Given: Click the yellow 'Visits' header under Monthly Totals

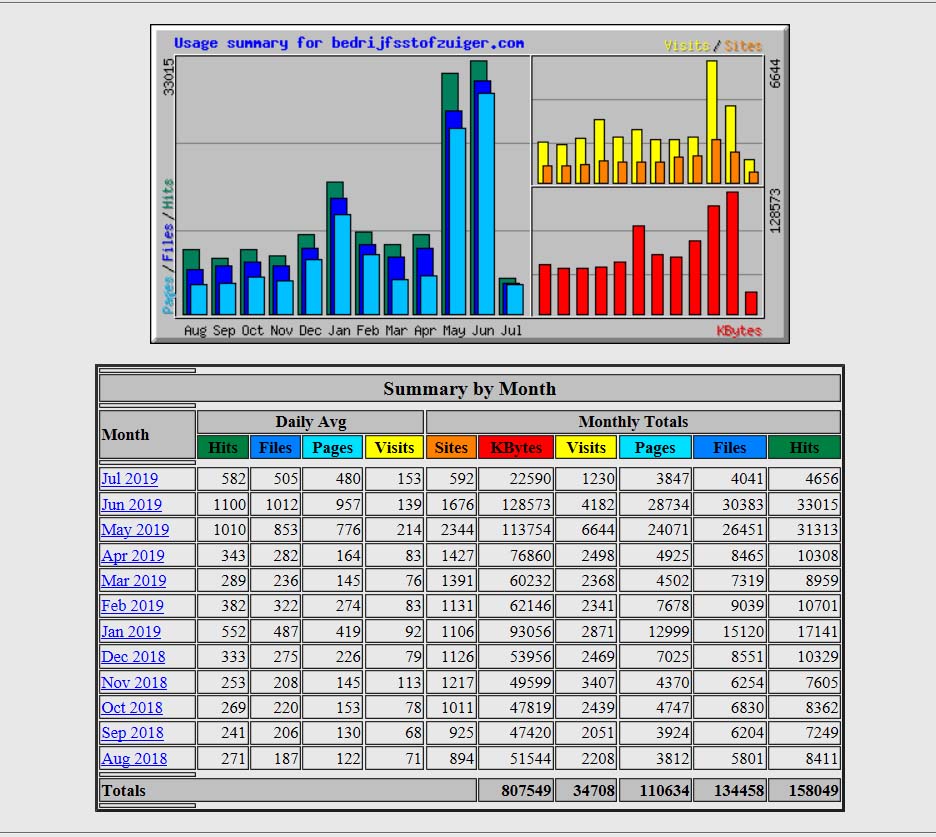Looking at the screenshot, I should (x=586, y=447).
